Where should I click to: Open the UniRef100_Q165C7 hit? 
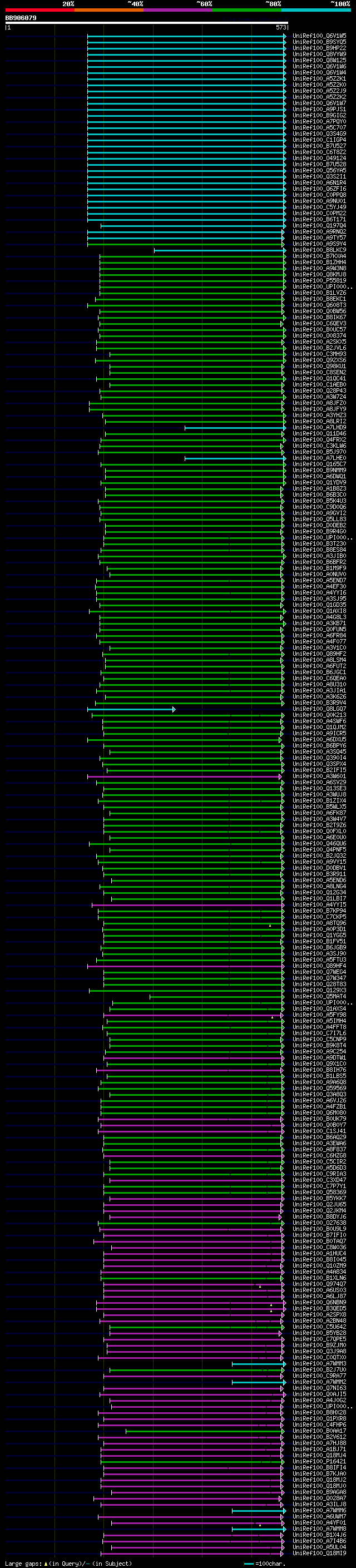coord(319,464)
